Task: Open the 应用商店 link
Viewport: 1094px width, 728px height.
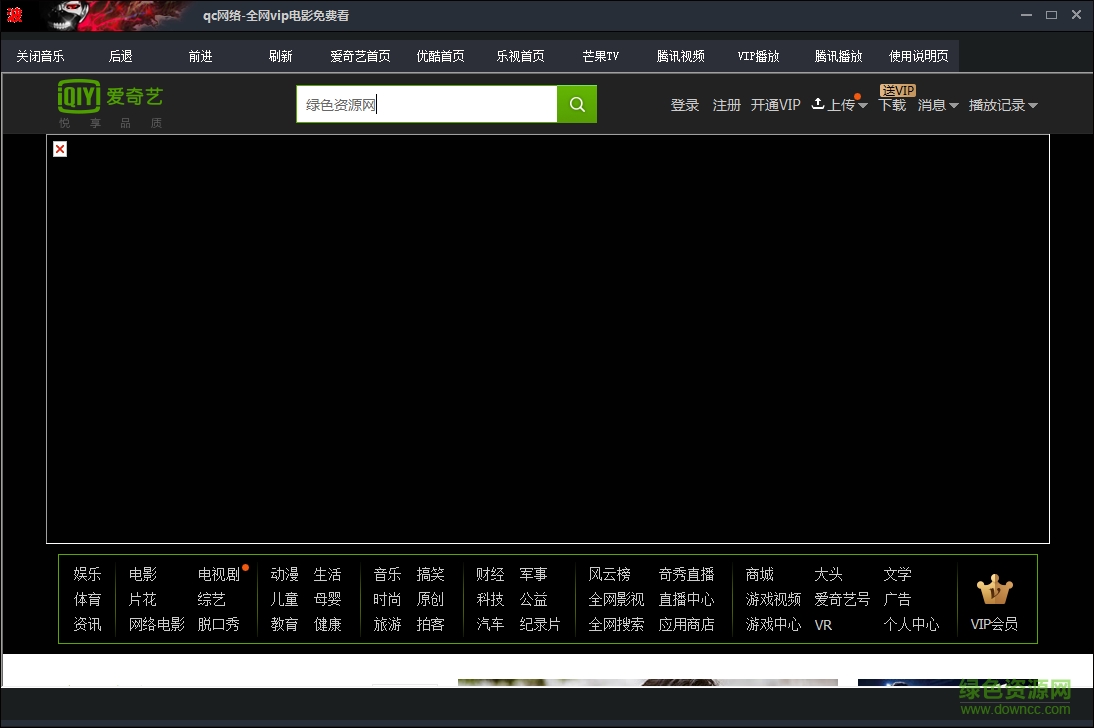Action: pyautogui.click(x=687, y=624)
